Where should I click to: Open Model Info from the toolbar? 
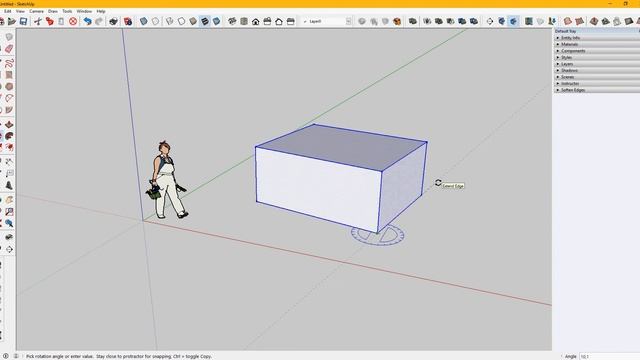[x=128, y=21]
